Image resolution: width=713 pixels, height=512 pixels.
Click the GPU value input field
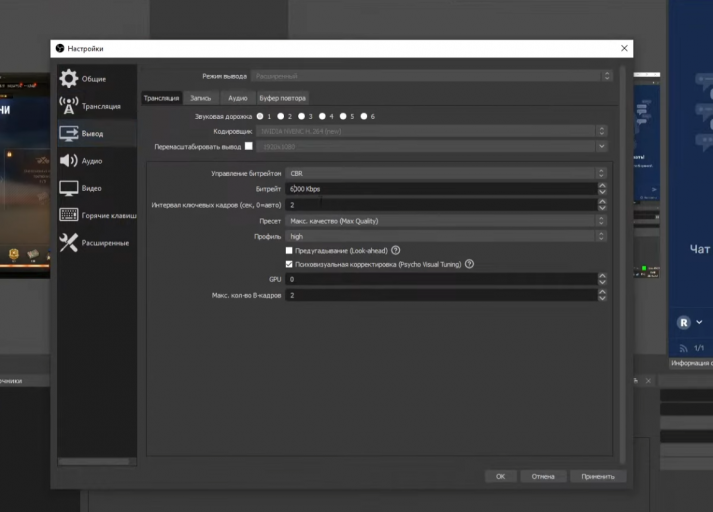click(x=441, y=279)
